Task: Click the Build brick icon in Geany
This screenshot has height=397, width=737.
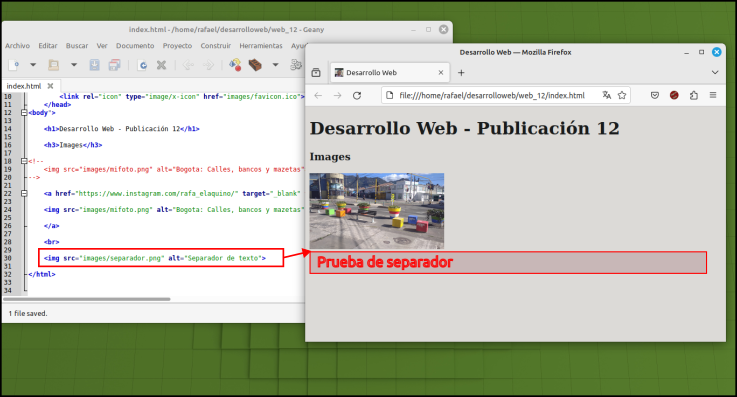Action: pos(255,65)
